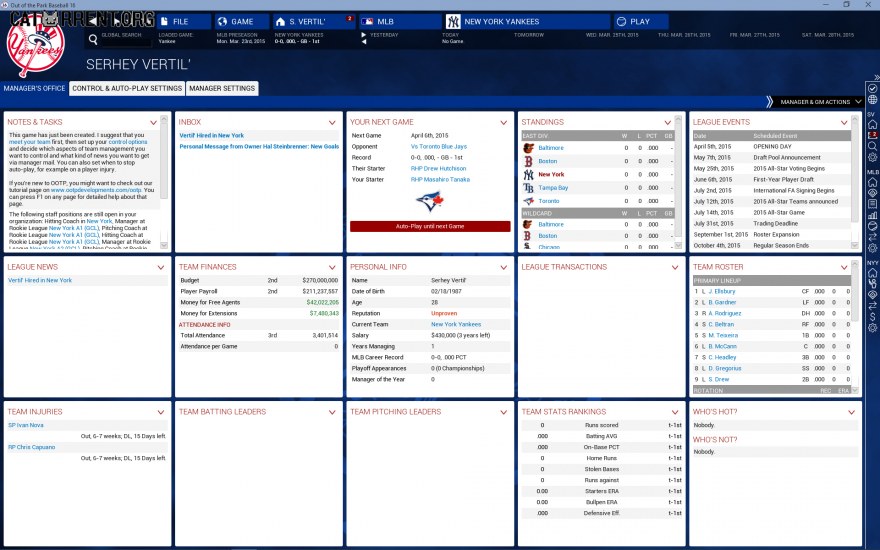
Task: Open A. Rodriguez in primary lineup
Action: pos(725,313)
